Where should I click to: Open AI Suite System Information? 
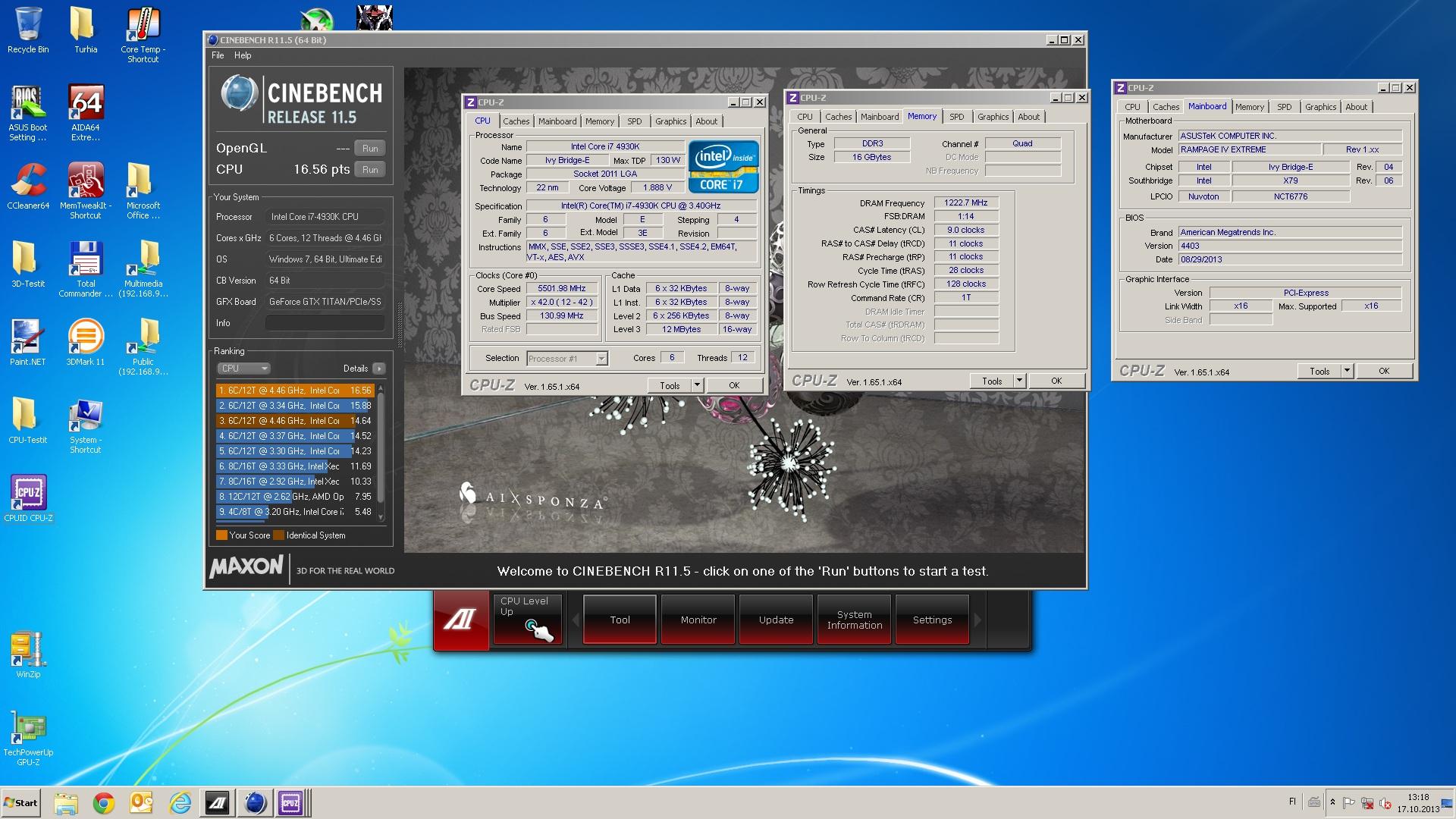[x=854, y=620]
